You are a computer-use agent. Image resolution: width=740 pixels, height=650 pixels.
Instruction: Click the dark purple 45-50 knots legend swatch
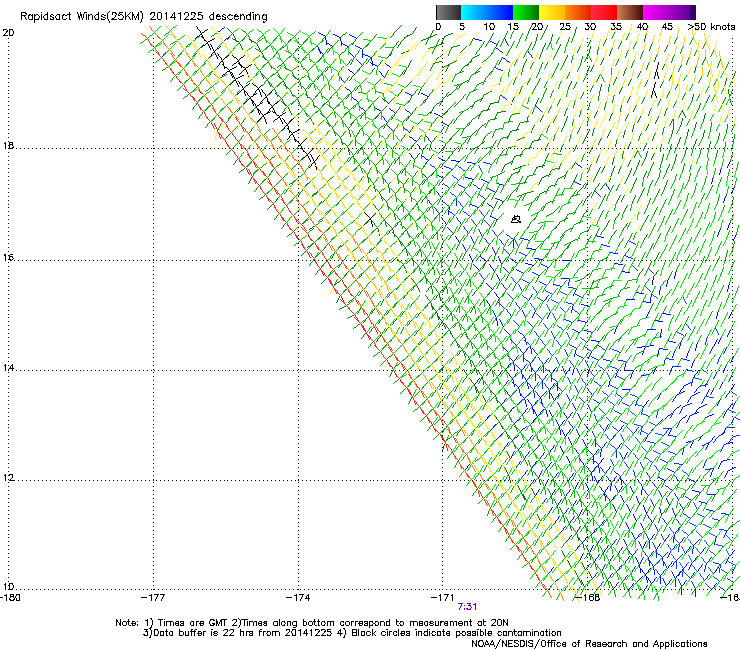(x=682, y=12)
